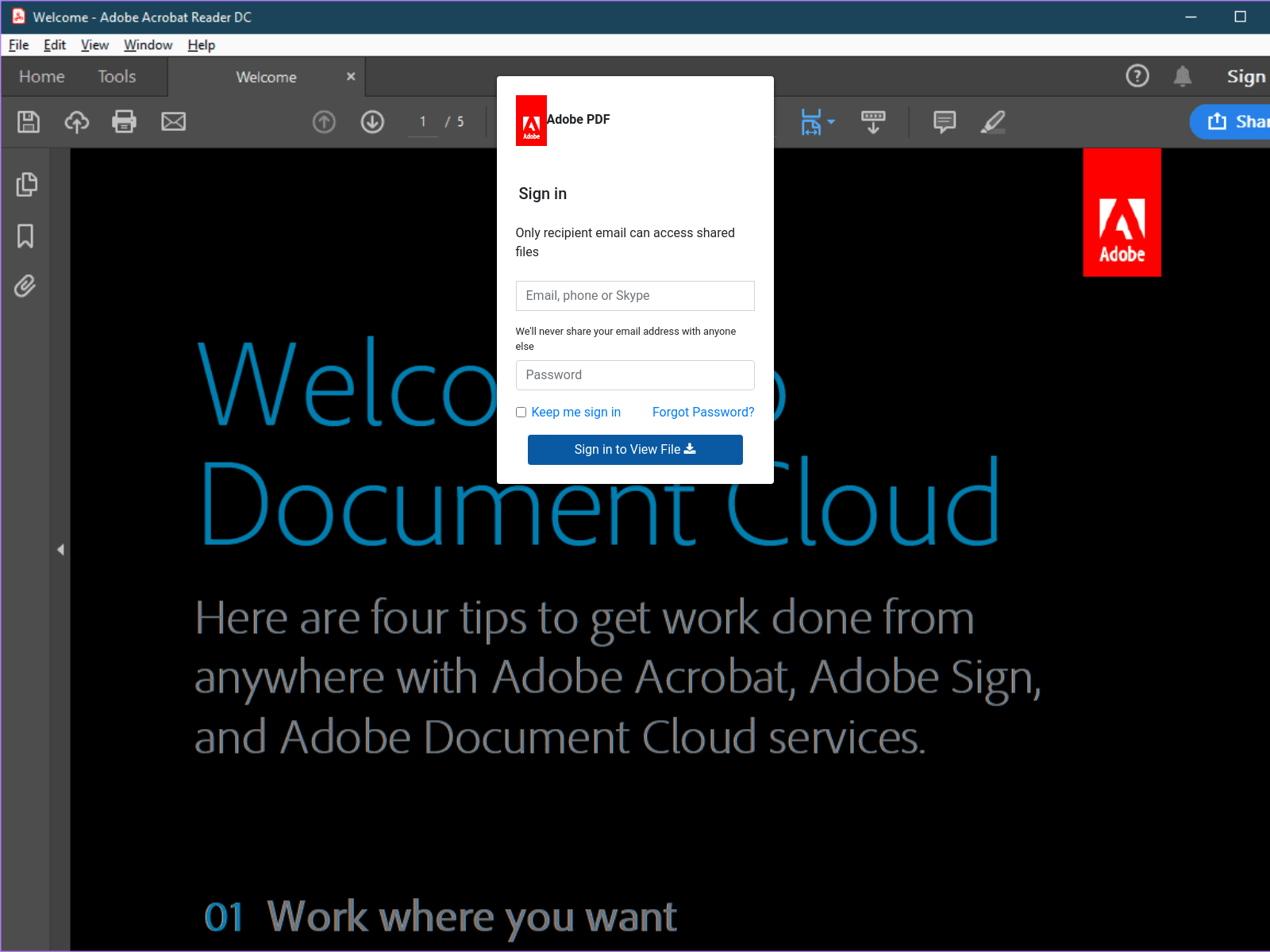This screenshot has width=1270, height=952.
Task: Maximize the Acrobat Reader window
Action: 1240,17
